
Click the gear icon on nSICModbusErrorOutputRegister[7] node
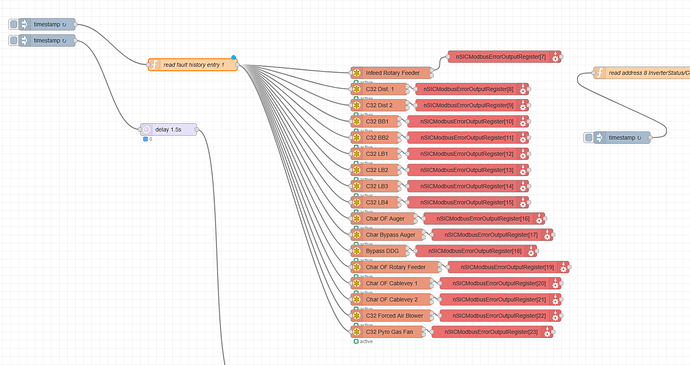pos(556,57)
